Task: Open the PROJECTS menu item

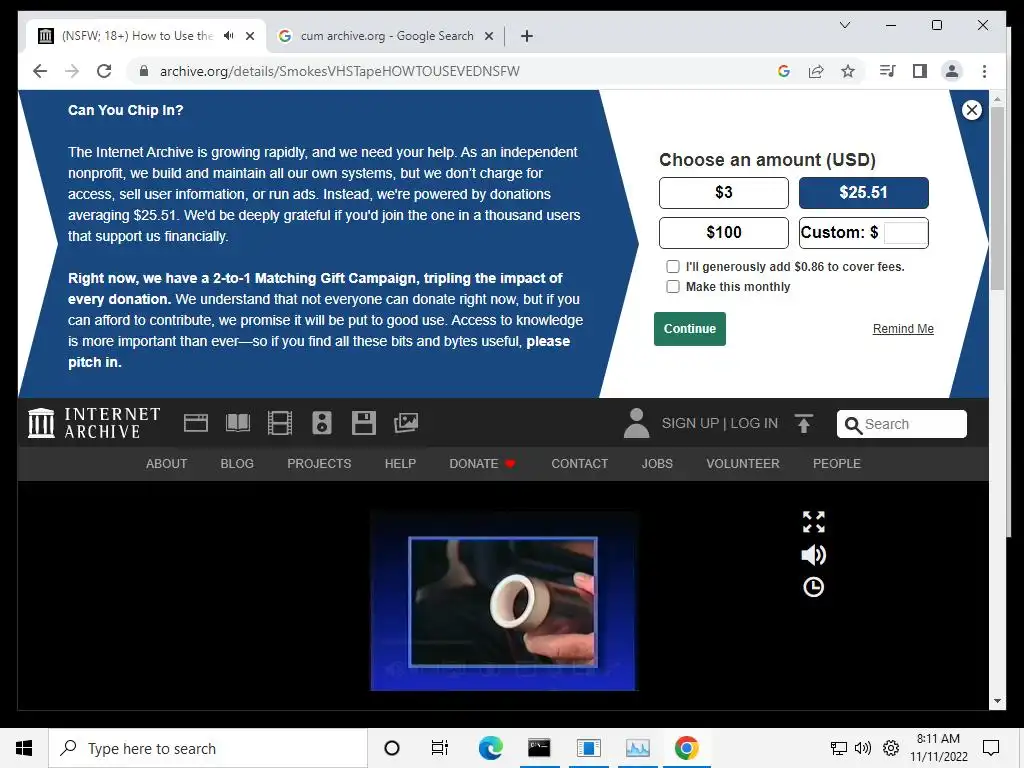Action: [319, 464]
